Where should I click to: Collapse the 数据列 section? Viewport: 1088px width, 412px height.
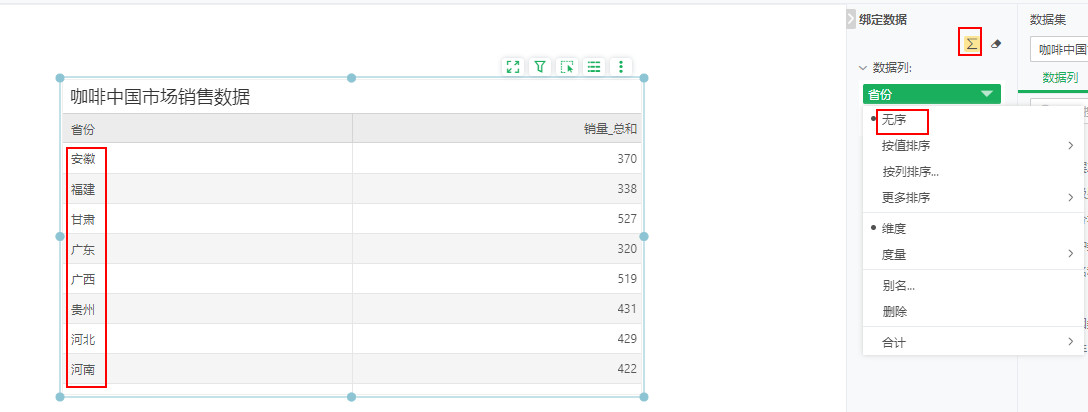[863, 68]
